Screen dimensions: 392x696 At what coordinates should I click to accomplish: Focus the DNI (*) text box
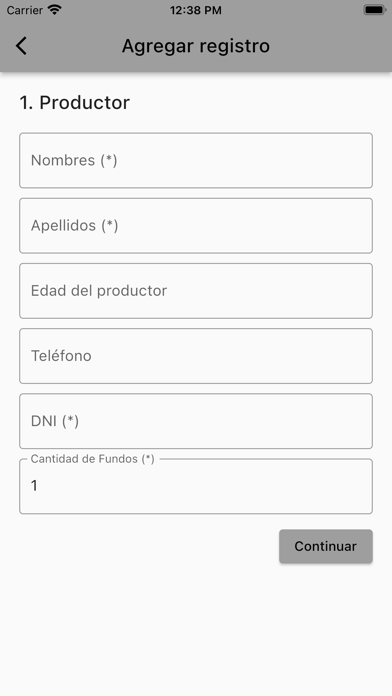pos(196,421)
